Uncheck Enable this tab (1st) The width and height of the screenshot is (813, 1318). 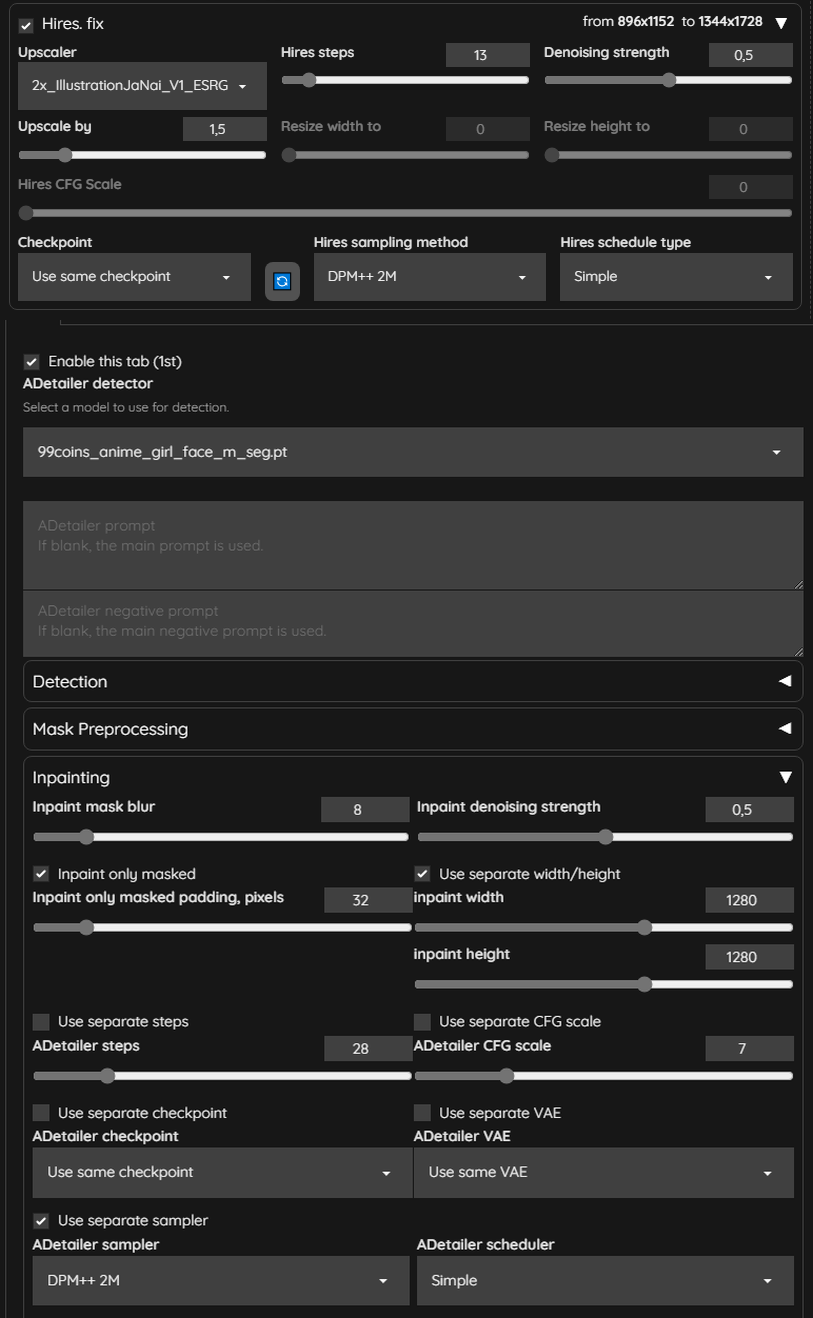32,362
